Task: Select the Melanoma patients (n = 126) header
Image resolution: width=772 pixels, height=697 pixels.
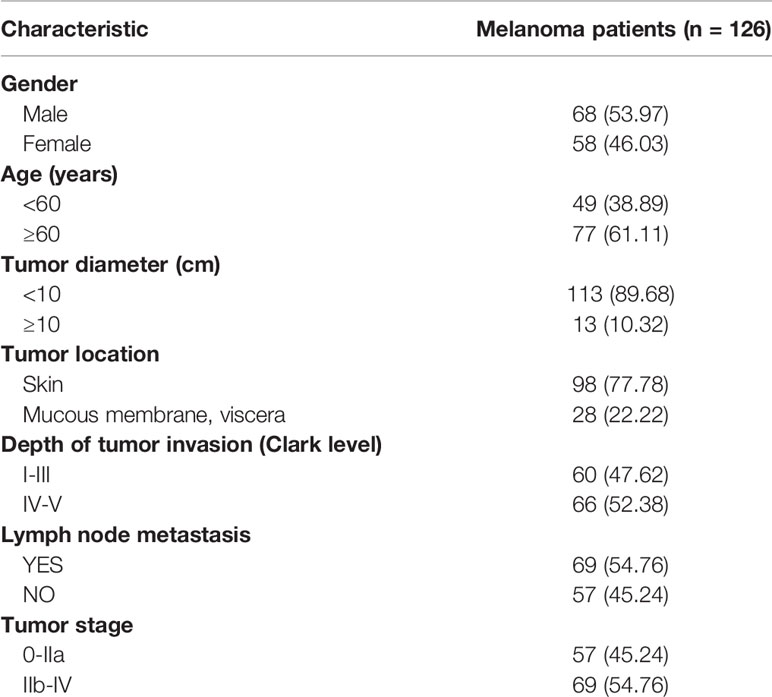Action: pyautogui.click(x=623, y=30)
